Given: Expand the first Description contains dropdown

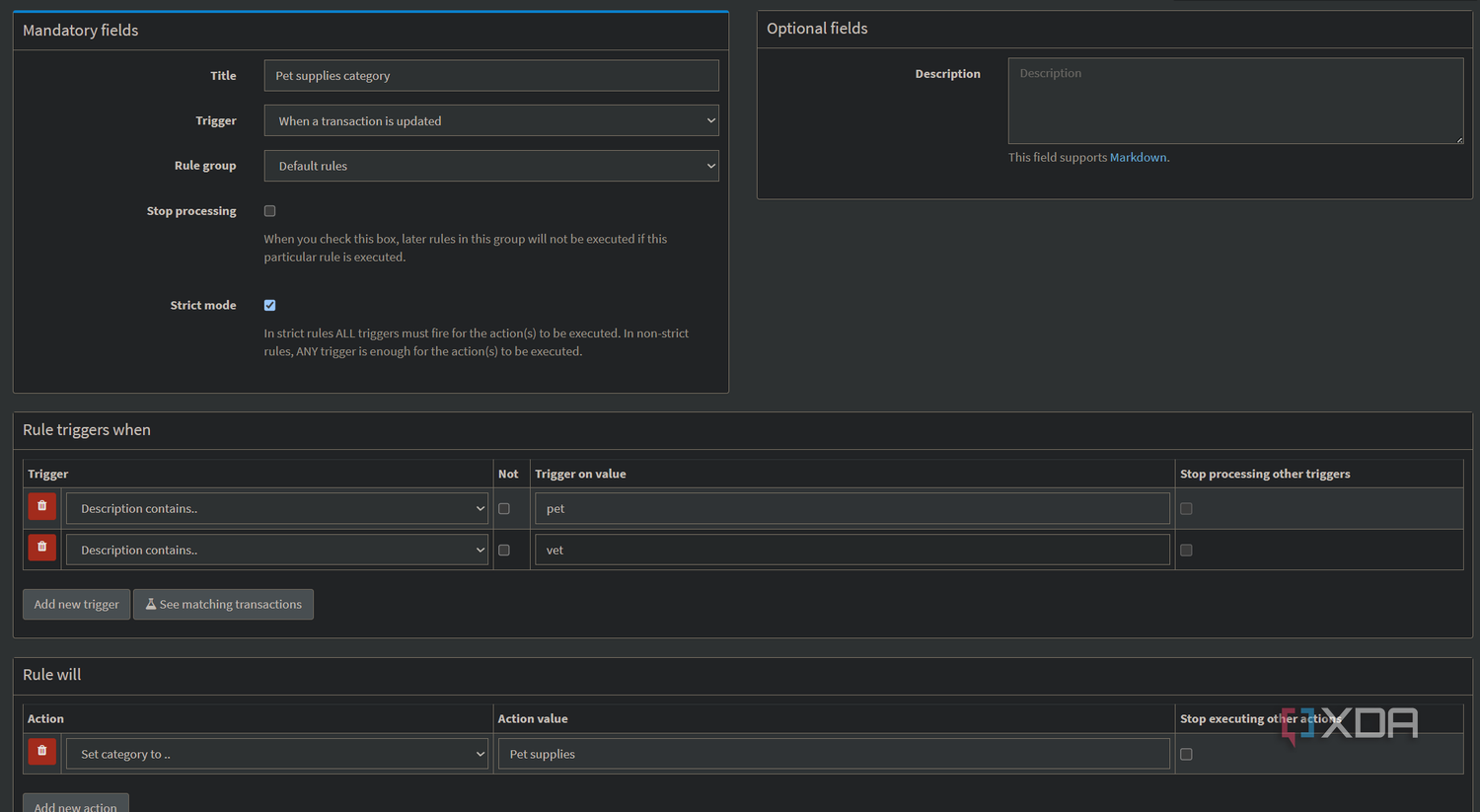Looking at the screenshot, I should tap(277, 508).
